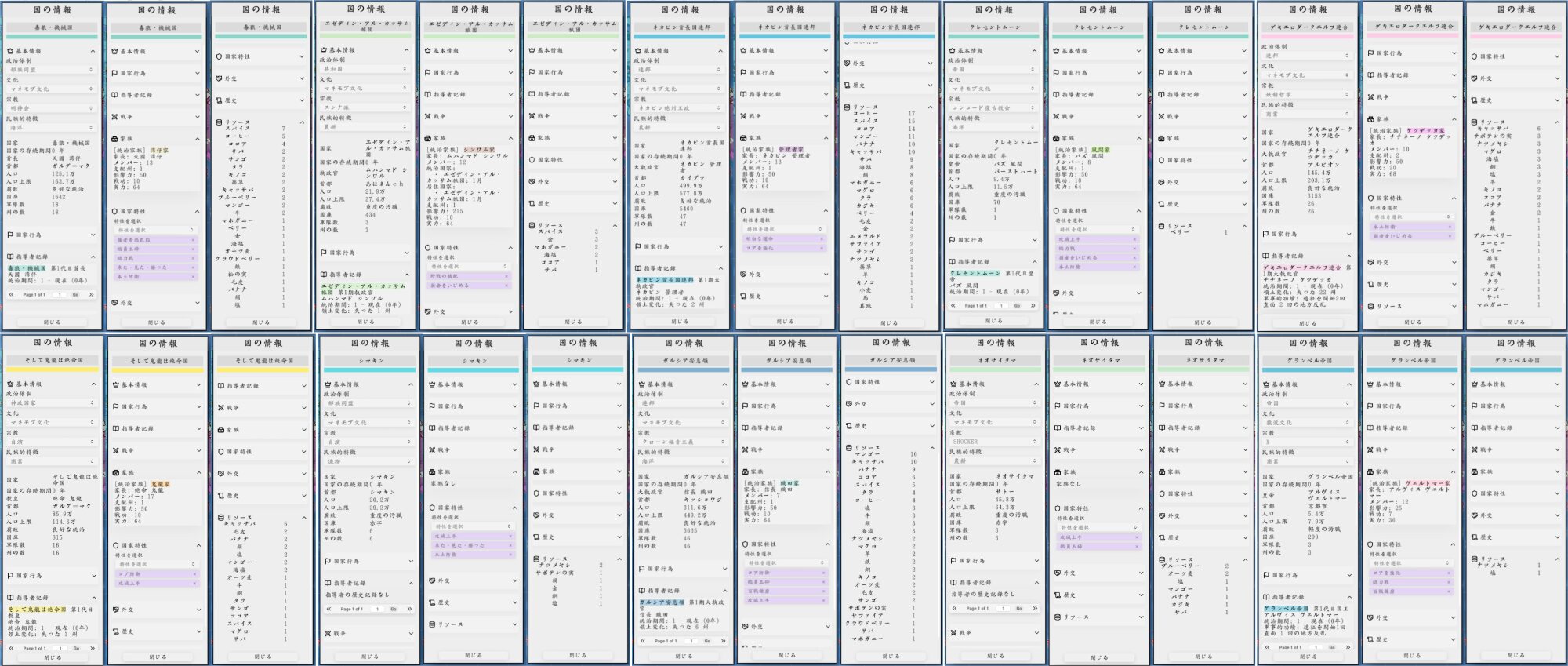
Task: Click the 家族 icon in ゲキエロダークエルフ連合
Action: click(1370, 119)
